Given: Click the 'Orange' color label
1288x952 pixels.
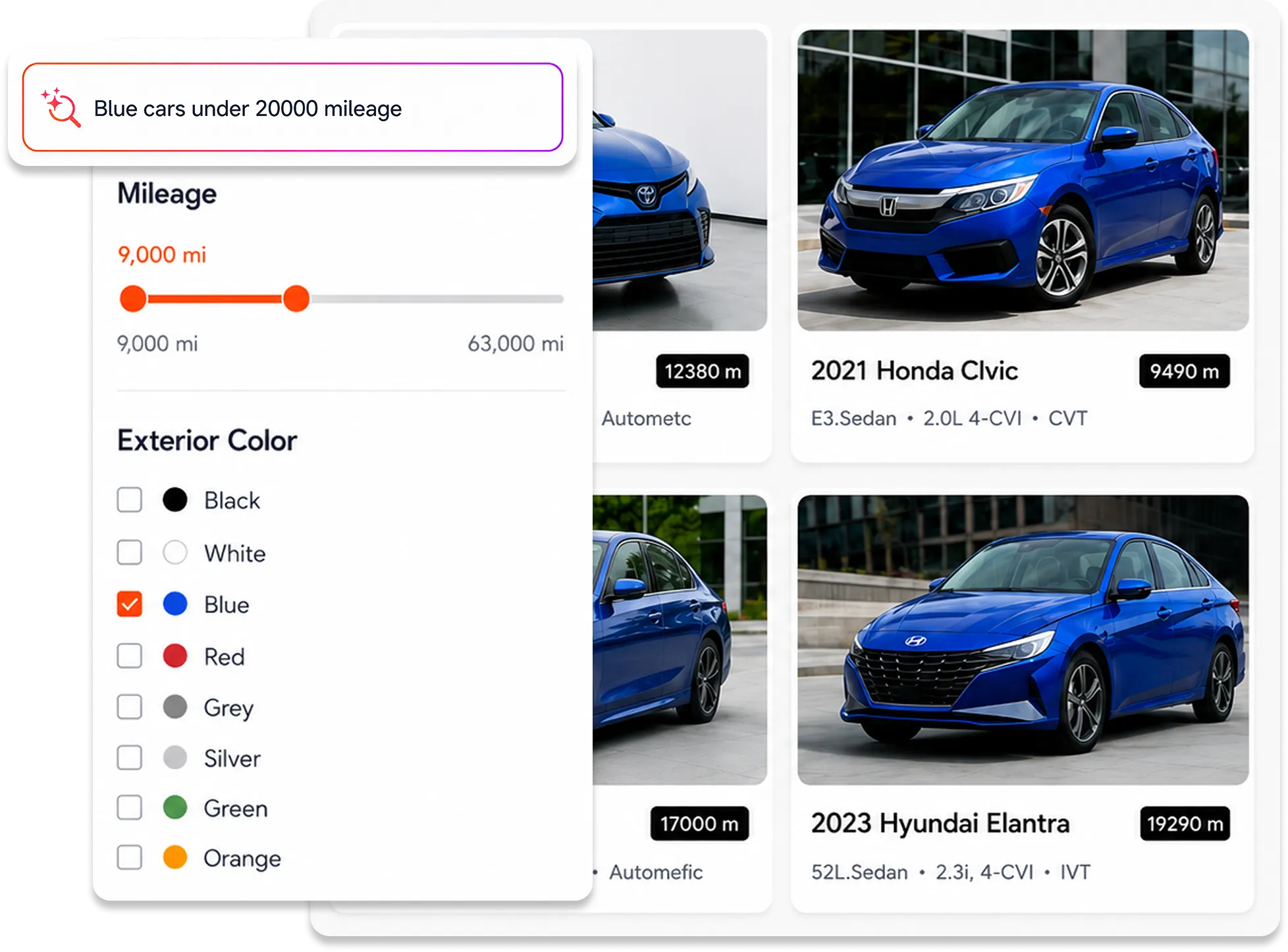Looking at the screenshot, I should pos(242,859).
